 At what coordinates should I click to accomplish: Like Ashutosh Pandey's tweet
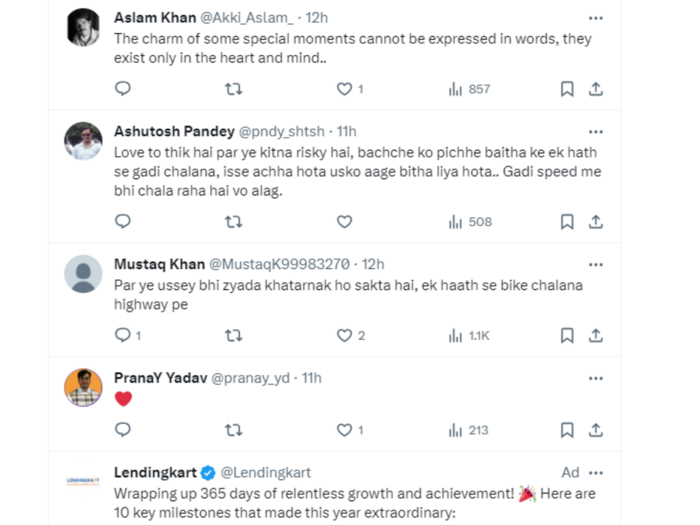[x=344, y=221]
